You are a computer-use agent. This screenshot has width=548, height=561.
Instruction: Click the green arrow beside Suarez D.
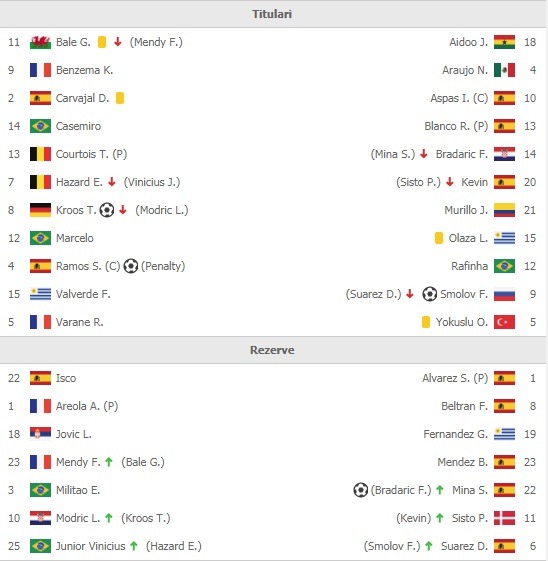pyautogui.click(x=429, y=546)
